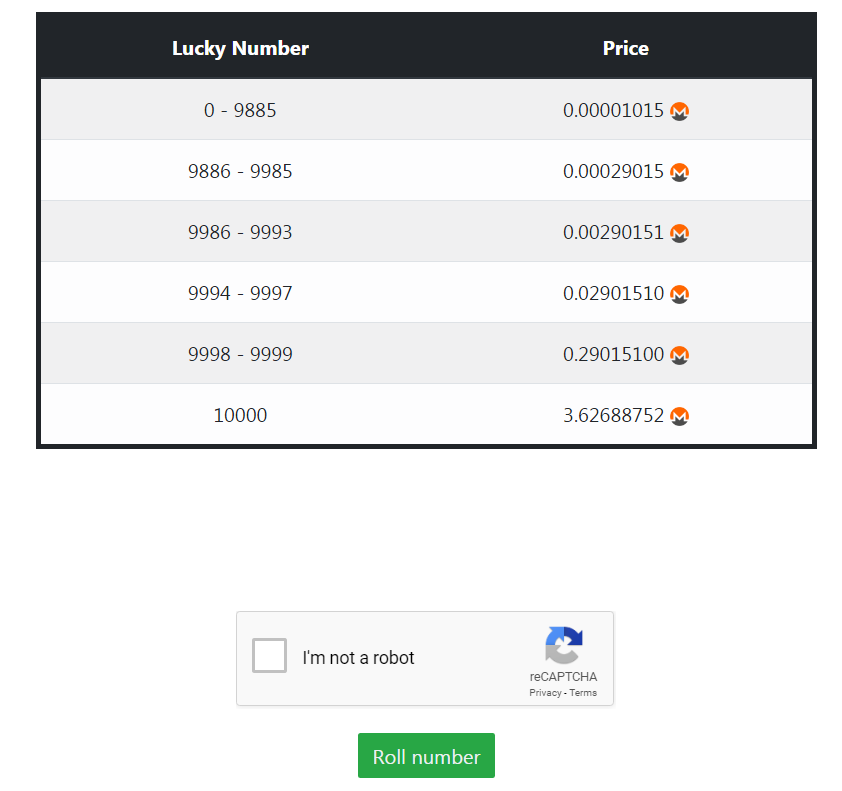Screen dimensions: 842x791
Task: Open the reCAPTCHA Privacy link
Action: point(545,693)
